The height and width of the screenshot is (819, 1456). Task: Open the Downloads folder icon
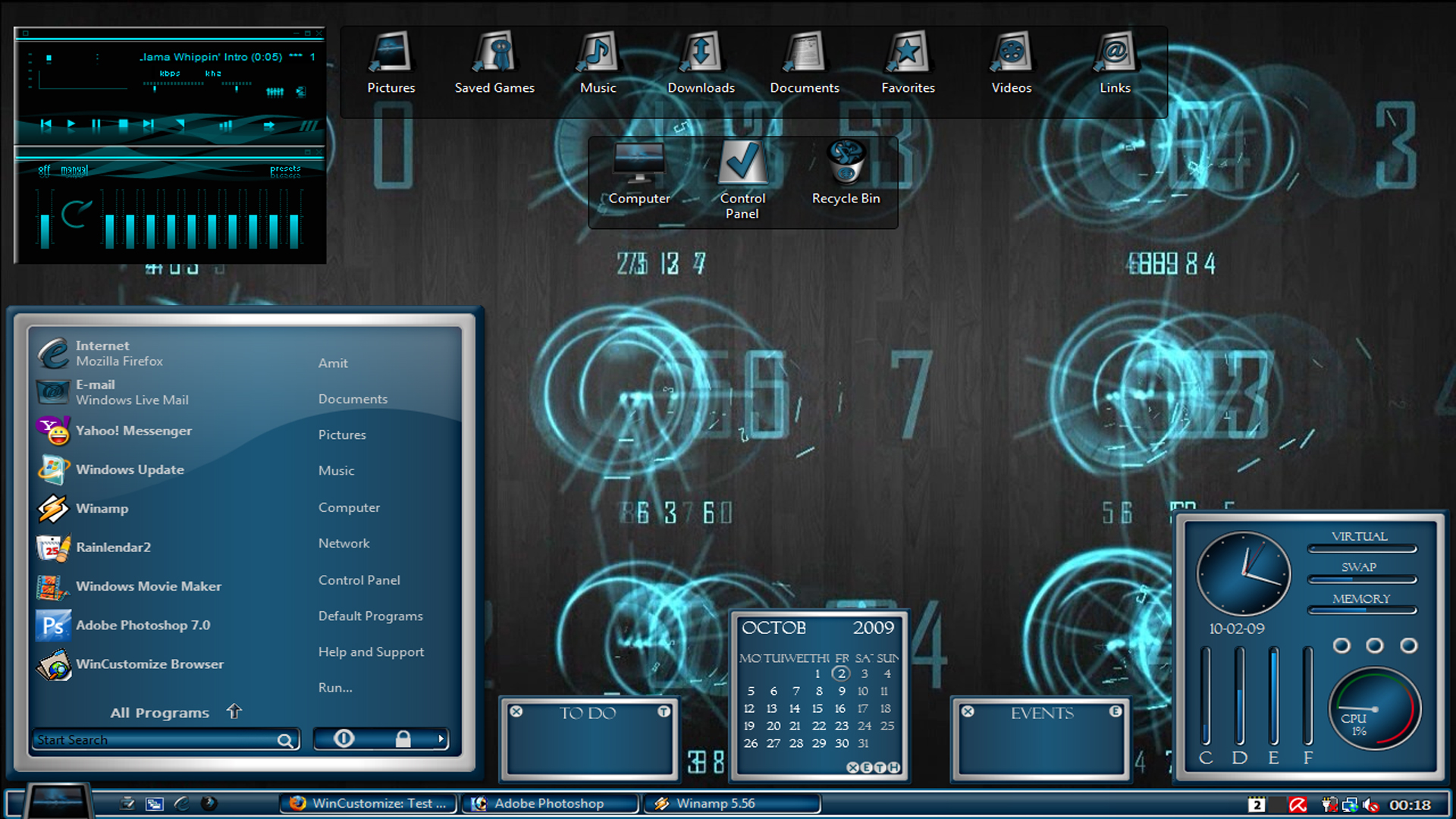(701, 62)
